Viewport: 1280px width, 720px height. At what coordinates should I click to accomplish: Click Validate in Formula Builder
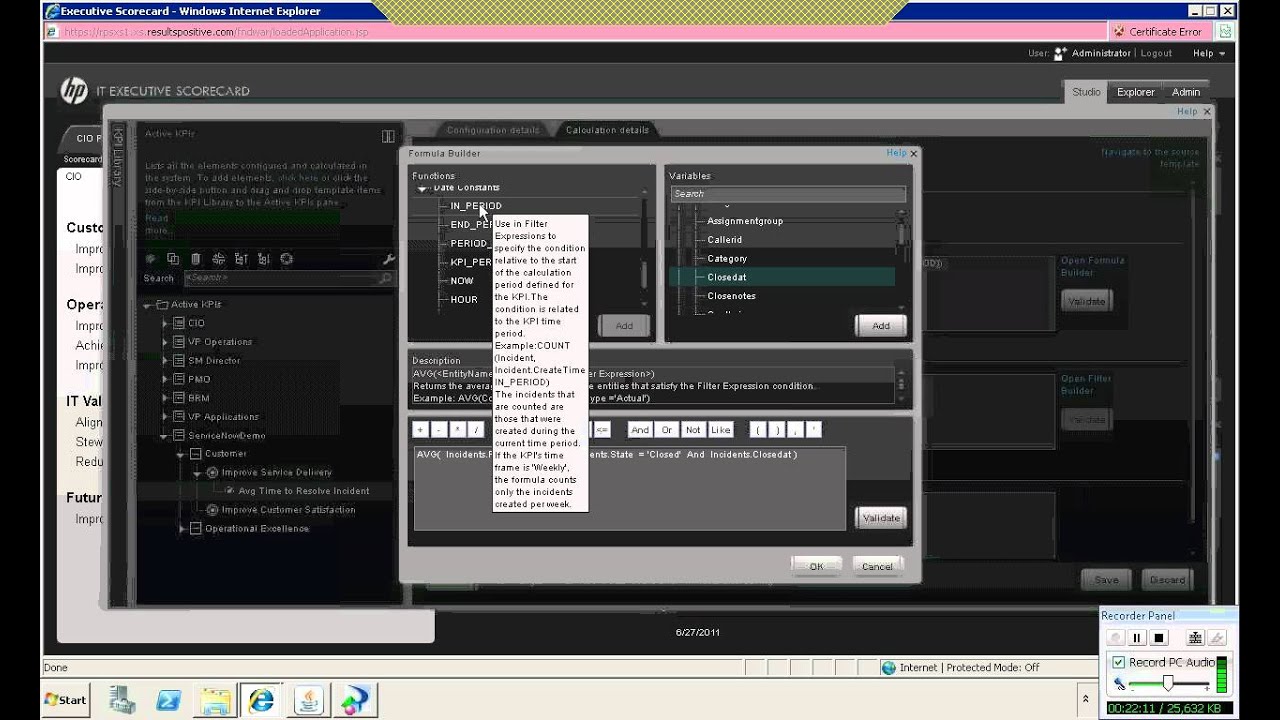tap(881, 518)
